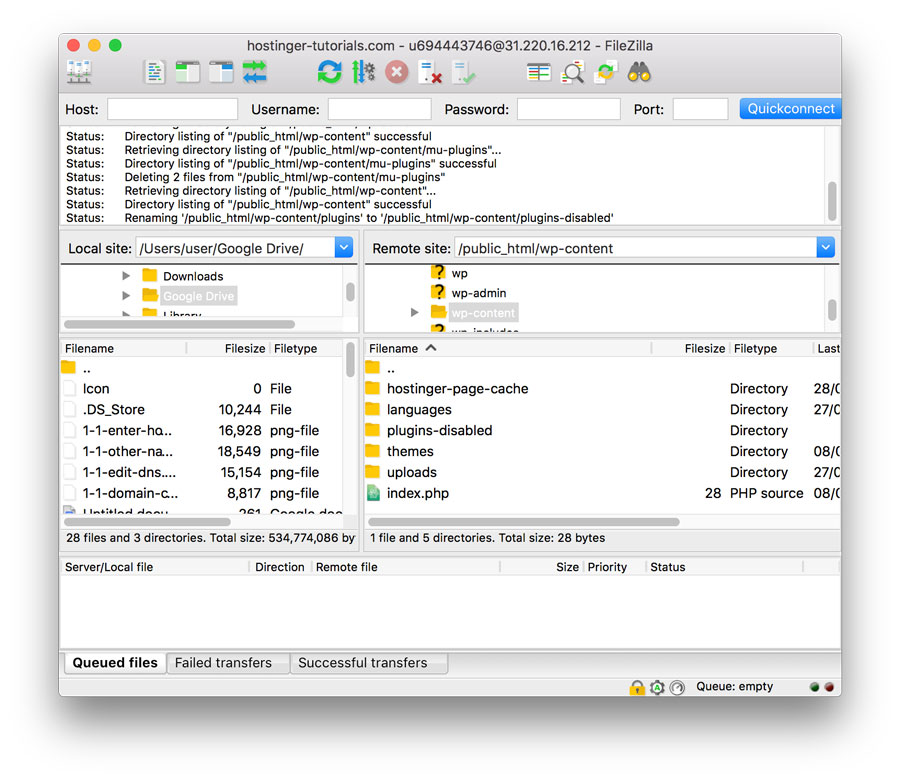
Task: Toggle processing of transfer queue
Action: (363, 72)
